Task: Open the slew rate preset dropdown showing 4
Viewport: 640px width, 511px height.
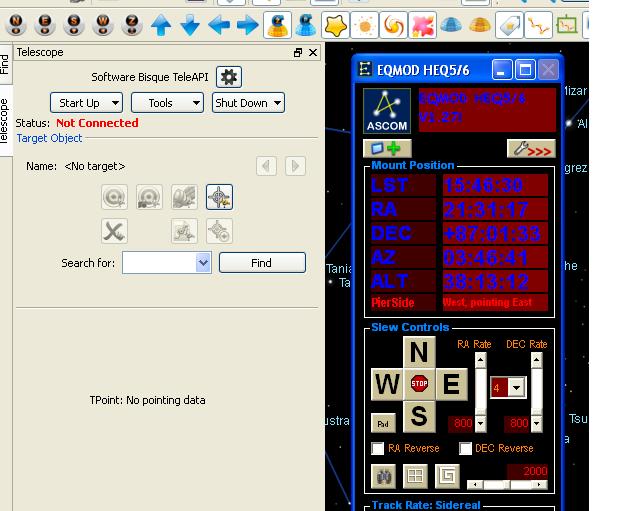Action: pos(507,387)
